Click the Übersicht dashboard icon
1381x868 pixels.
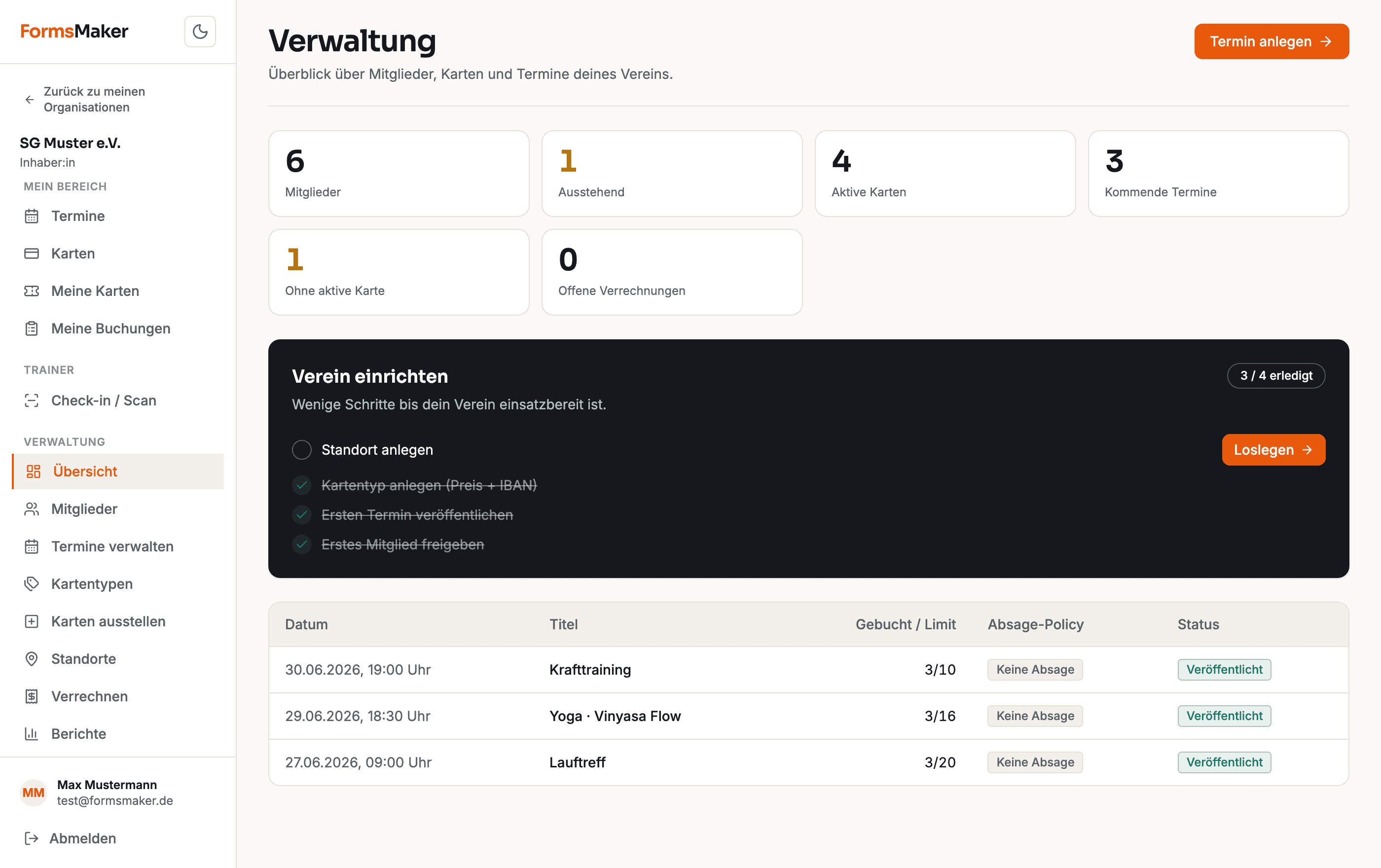[33, 471]
